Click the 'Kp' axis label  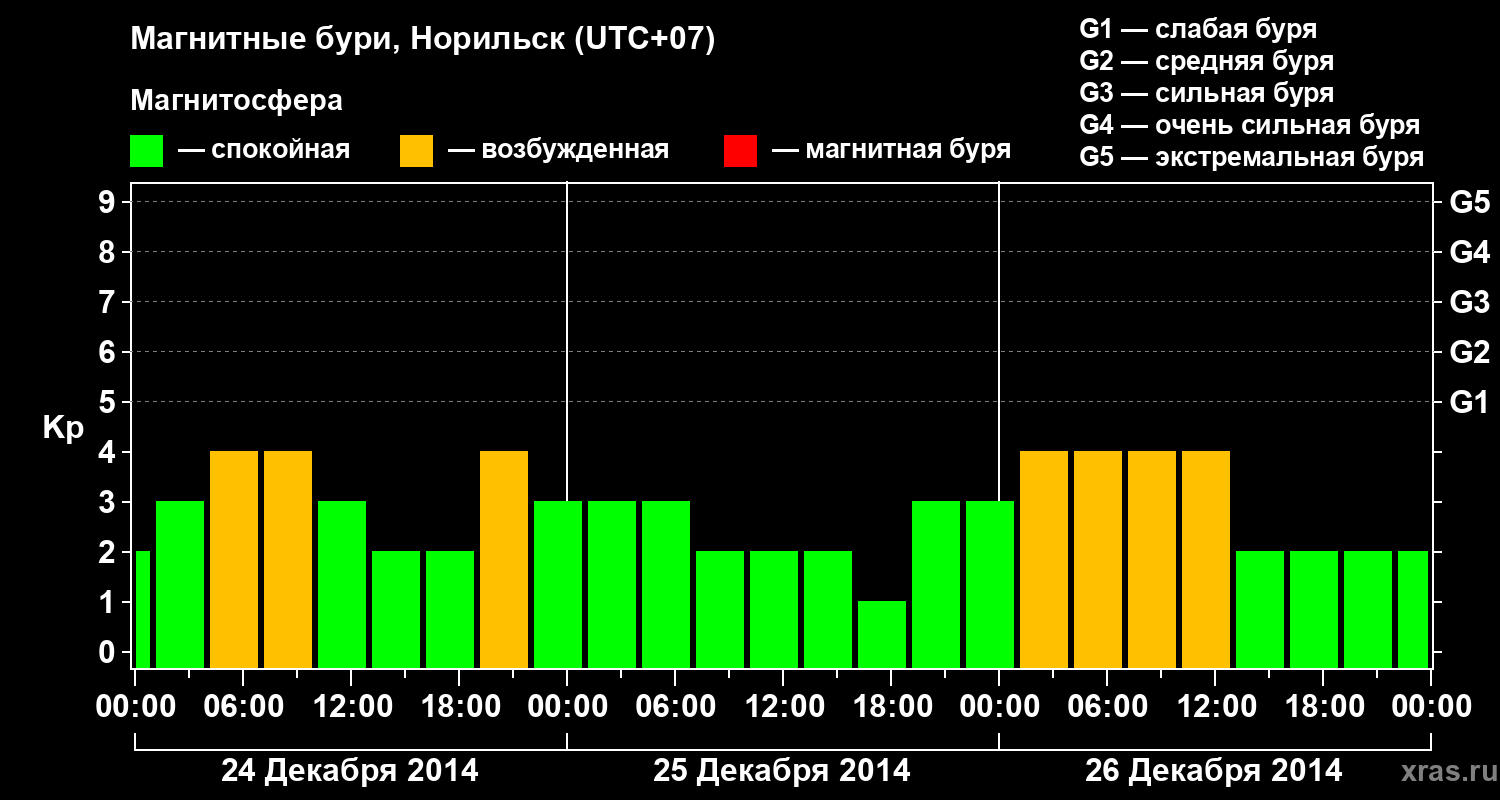coord(63,427)
